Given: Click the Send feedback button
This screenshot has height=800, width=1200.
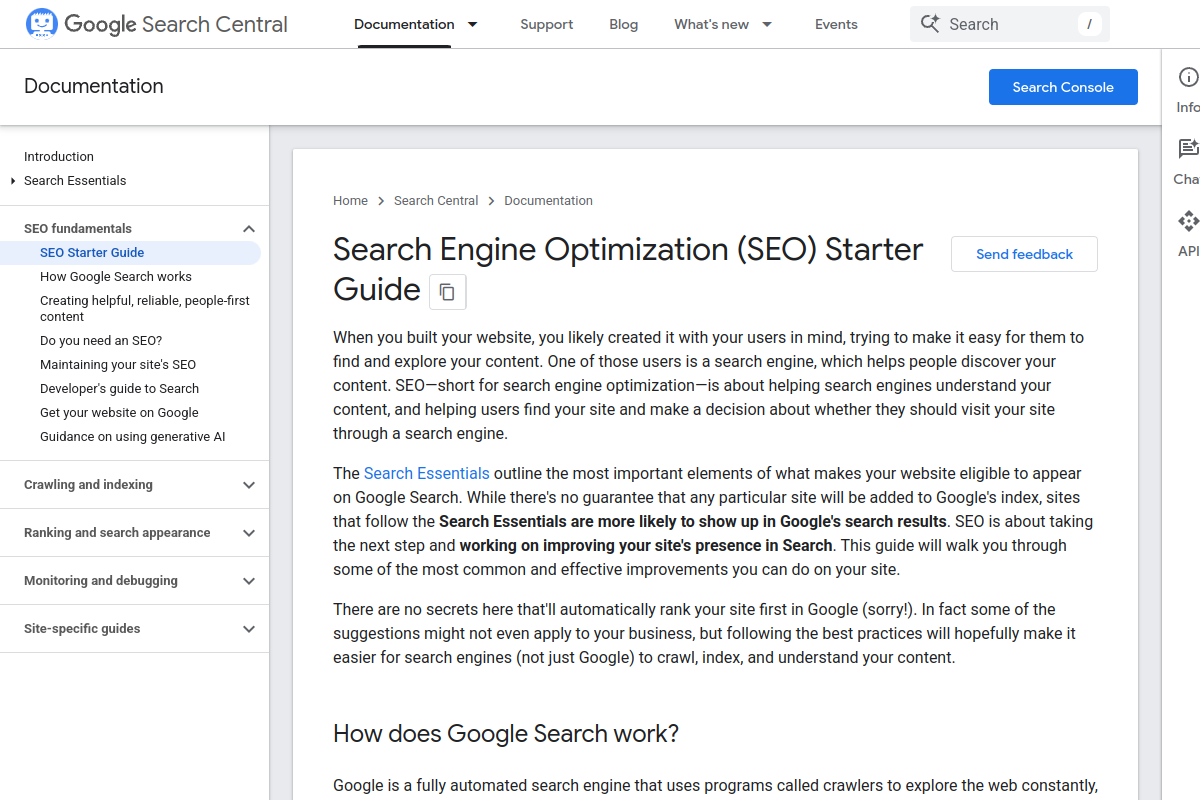Looking at the screenshot, I should (x=1024, y=254).
